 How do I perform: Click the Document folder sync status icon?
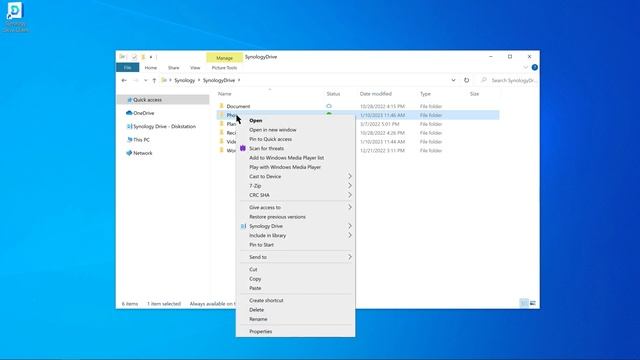pos(329,106)
